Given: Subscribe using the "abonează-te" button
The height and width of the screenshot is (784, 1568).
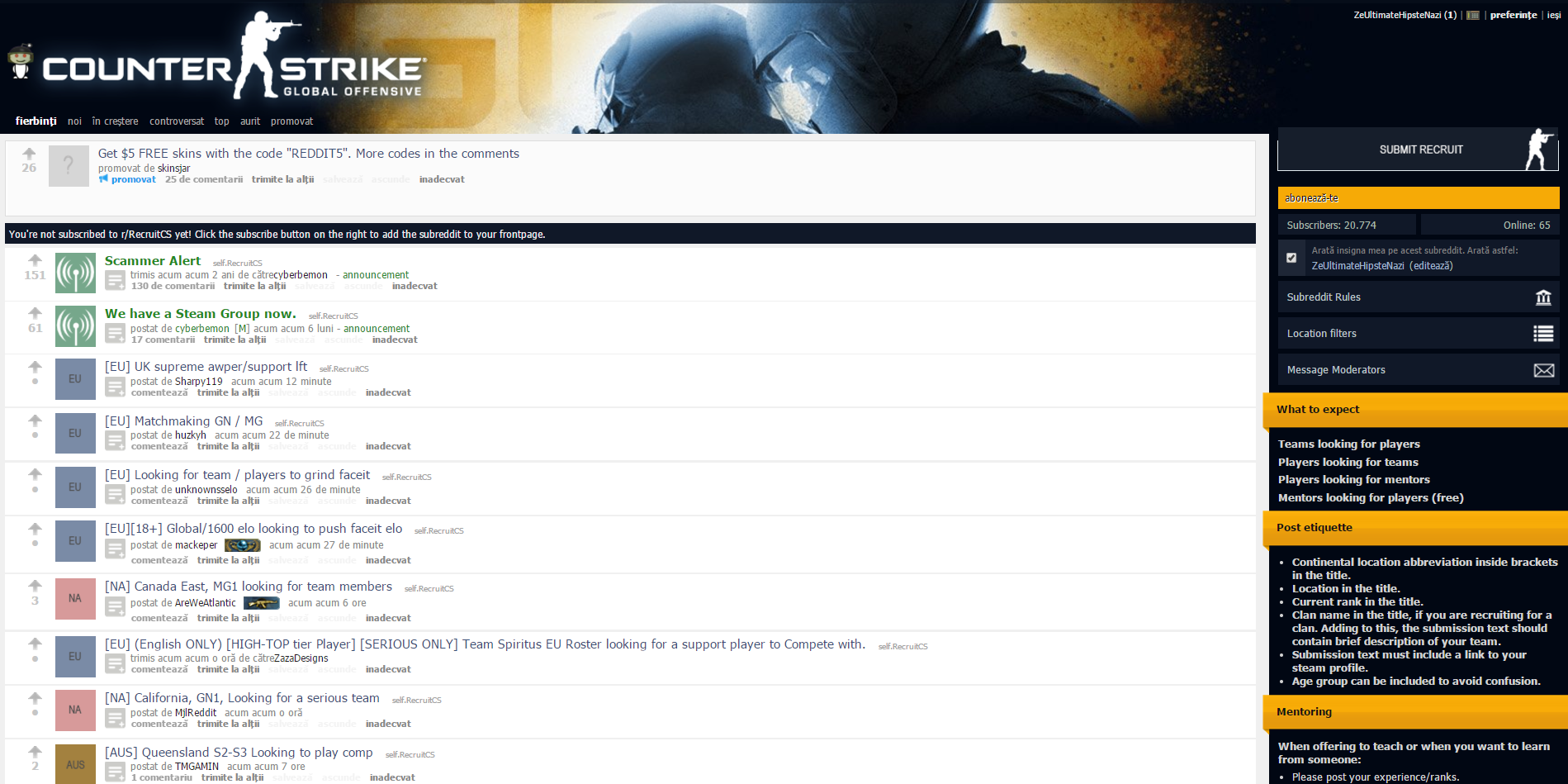Looking at the screenshot, I should click(x=1419, y=198).
